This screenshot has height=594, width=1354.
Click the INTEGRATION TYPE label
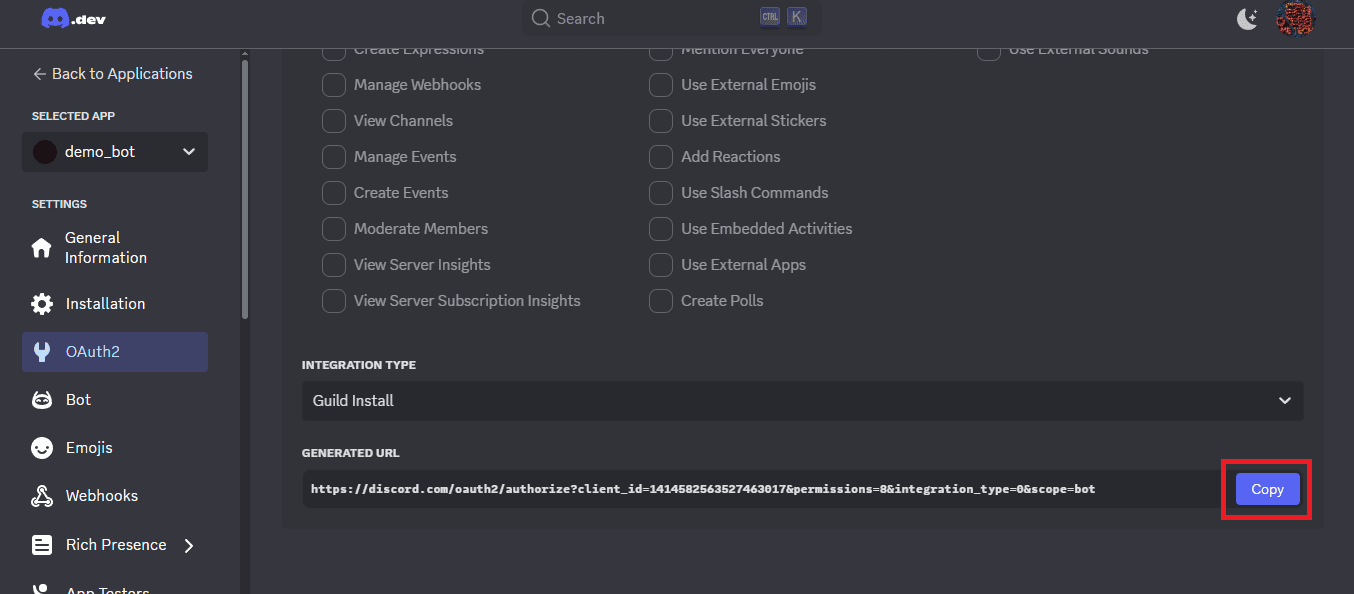tap(359, 365)
